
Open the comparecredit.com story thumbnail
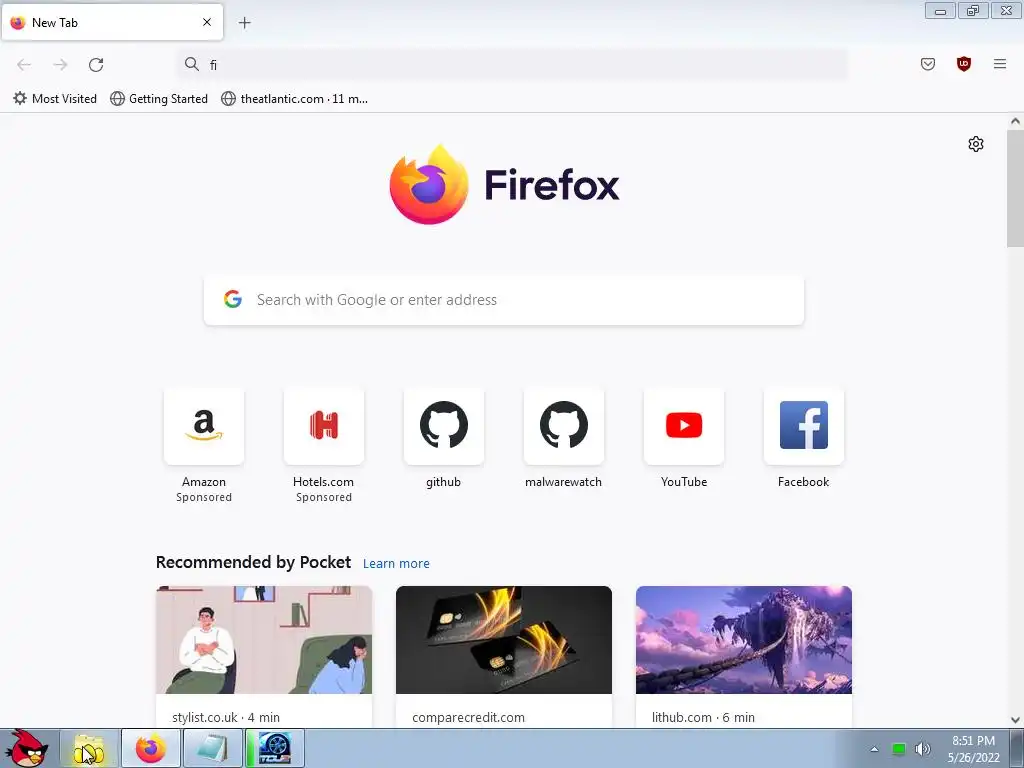tap(504, 640)
